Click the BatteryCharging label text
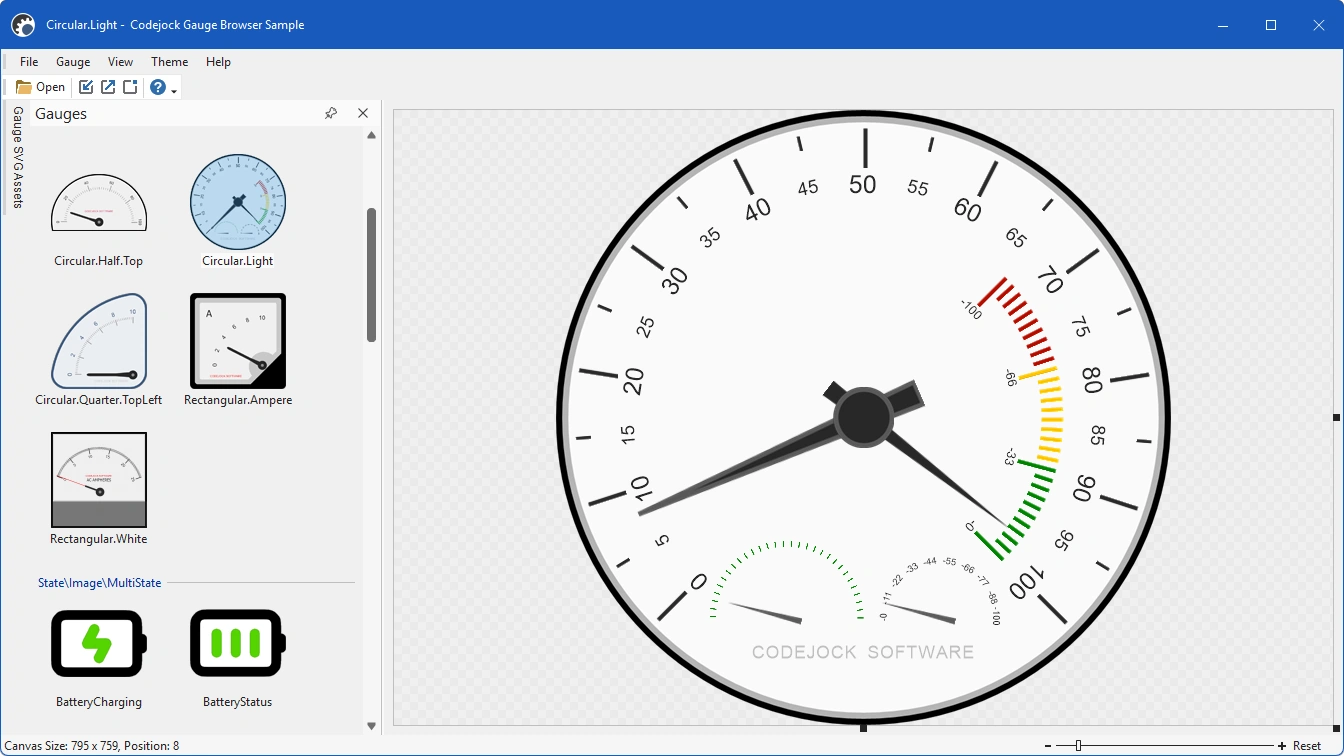The height and width of the screenshot is (756, 1344). (x=99, y=702)
